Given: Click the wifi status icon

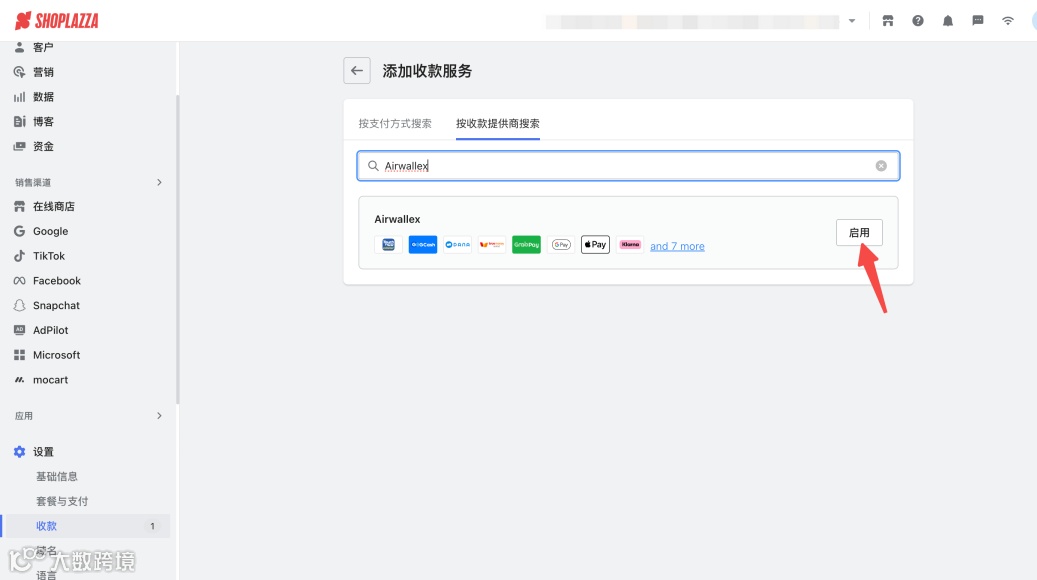Looking at the screenshot, I should 1008,21.
